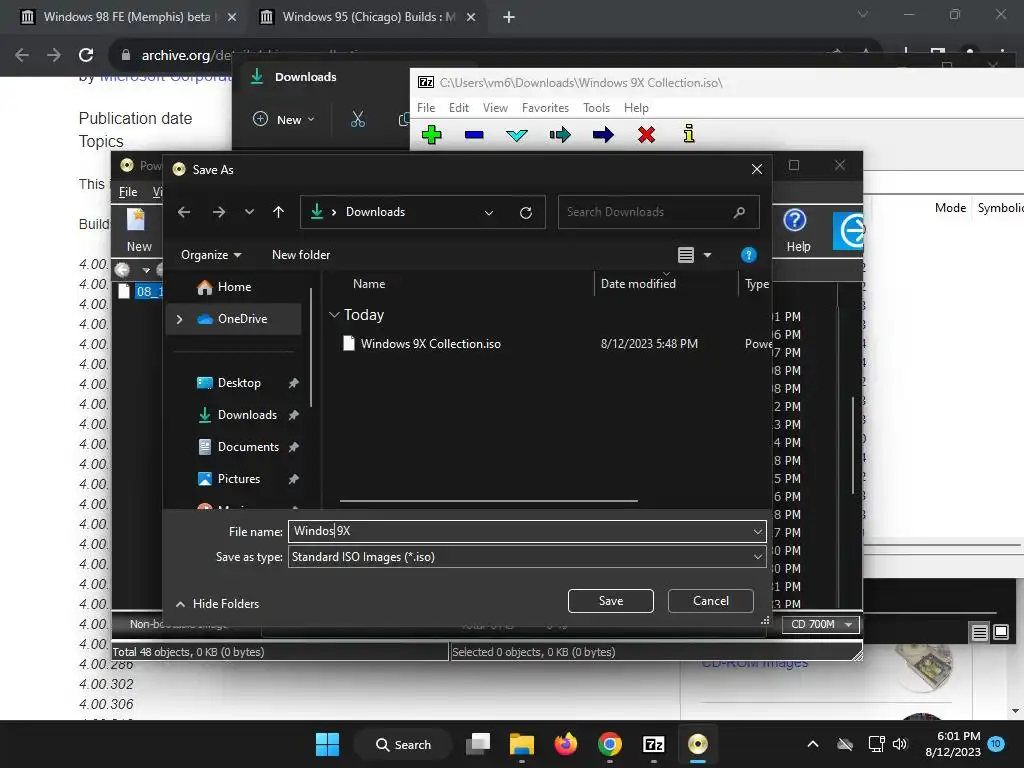The height and width of the screenshot is (768, 1024).
Task: Click PowerISO New toolbar icon
Action: click(138, 231)
